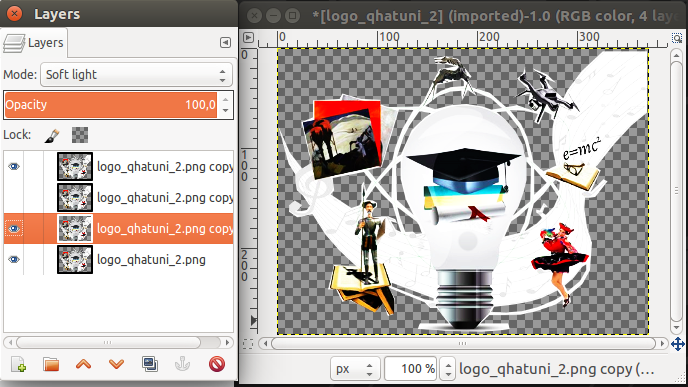This screenshot has width=688, height=387.
Task: Click image window horizontal scrollbar
Action: 463,344
